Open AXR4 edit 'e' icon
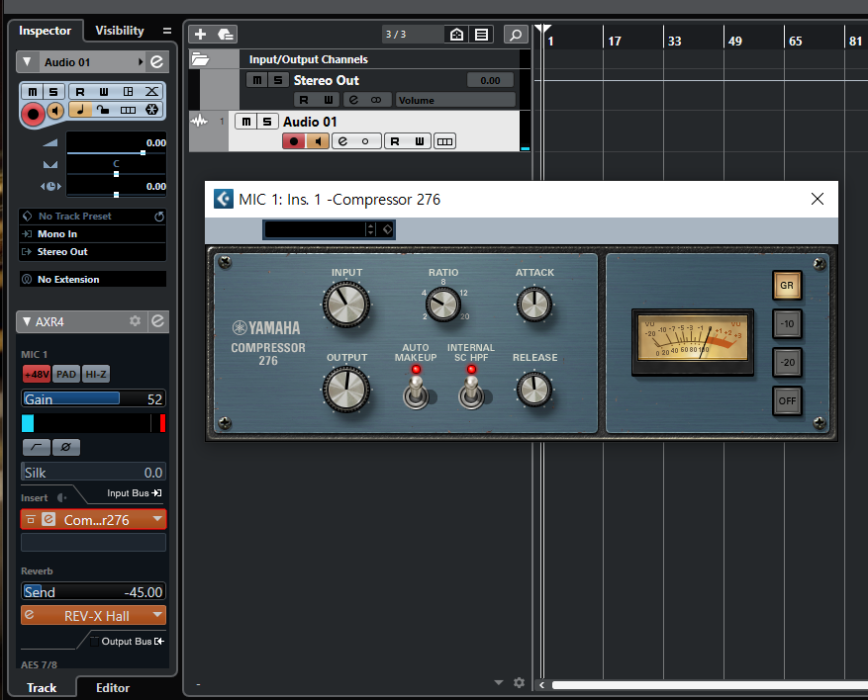This screenshot has height=700, width=868. [x=158, y=321]
